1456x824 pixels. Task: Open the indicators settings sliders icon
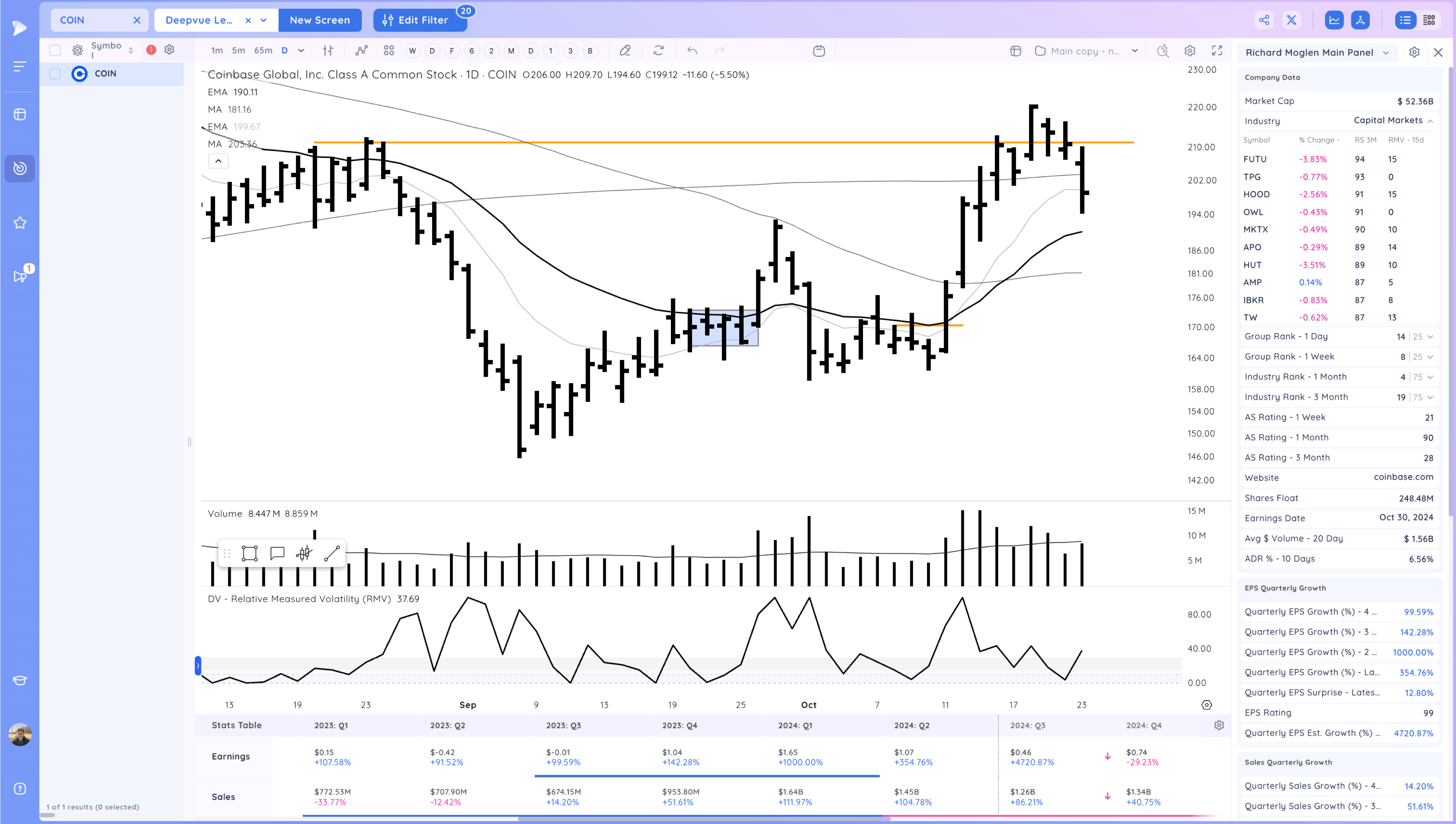coord(327,50)
